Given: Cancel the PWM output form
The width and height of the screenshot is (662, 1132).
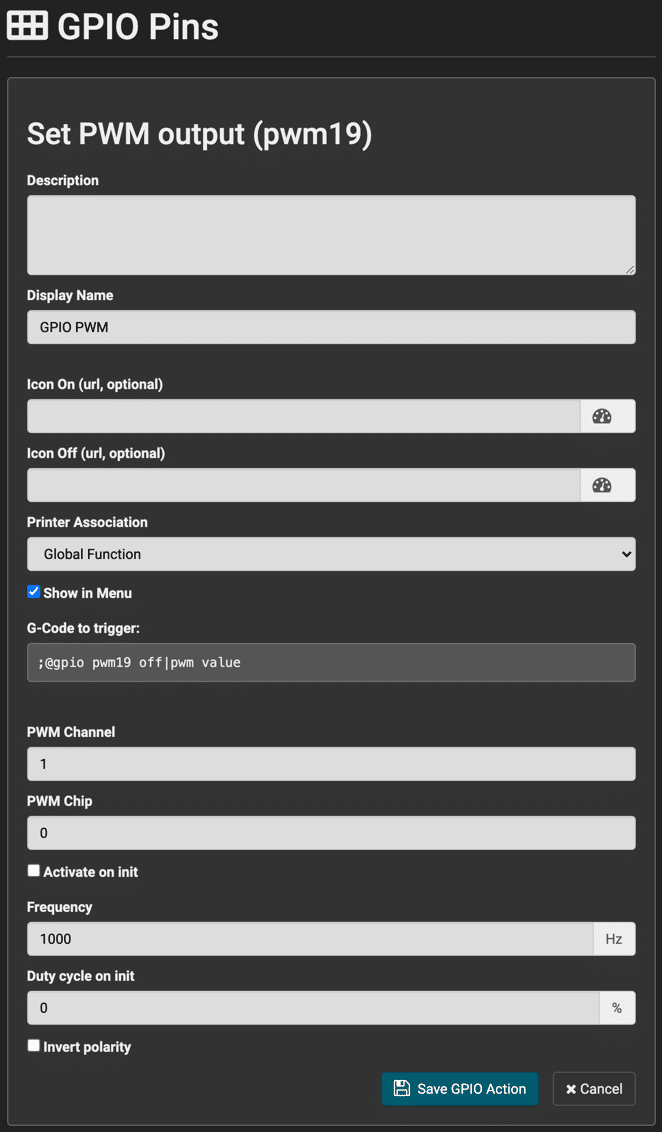Looking at the screenshot, I should coord(594,1089).
